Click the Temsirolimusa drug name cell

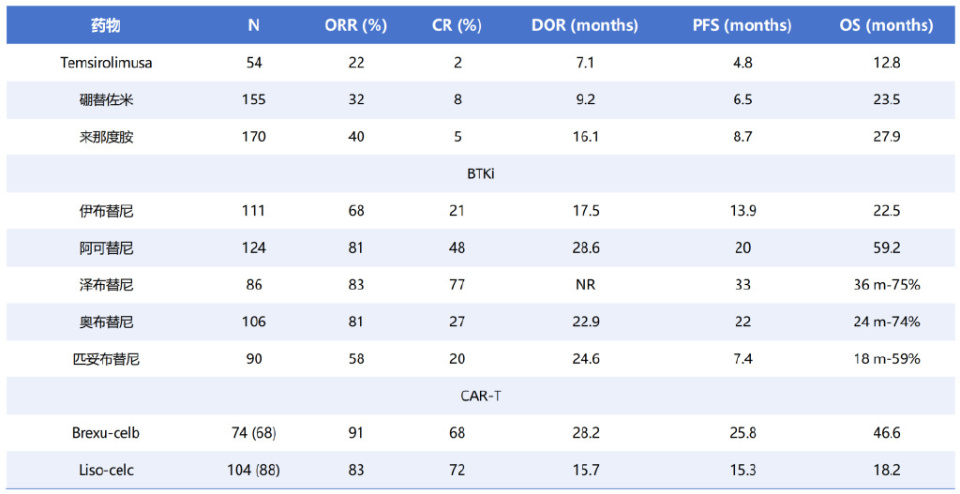pyautogui.click(x=106, y=63)
